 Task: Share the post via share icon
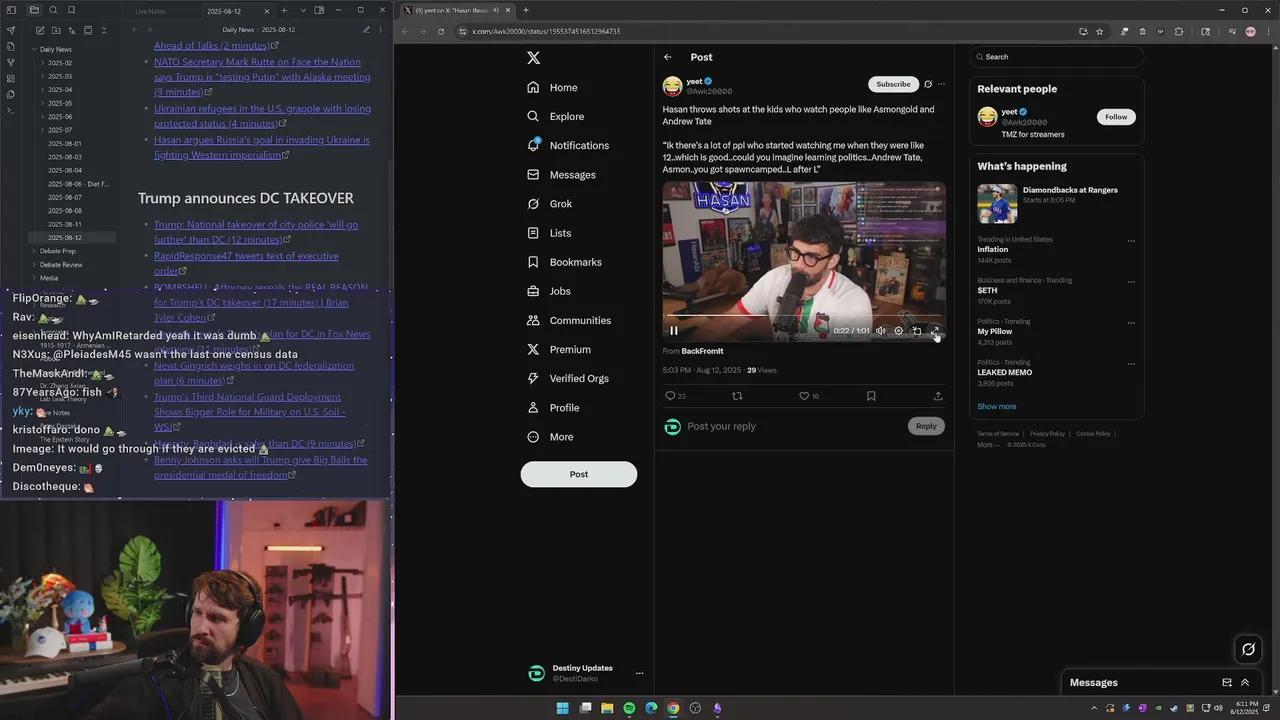938,396
